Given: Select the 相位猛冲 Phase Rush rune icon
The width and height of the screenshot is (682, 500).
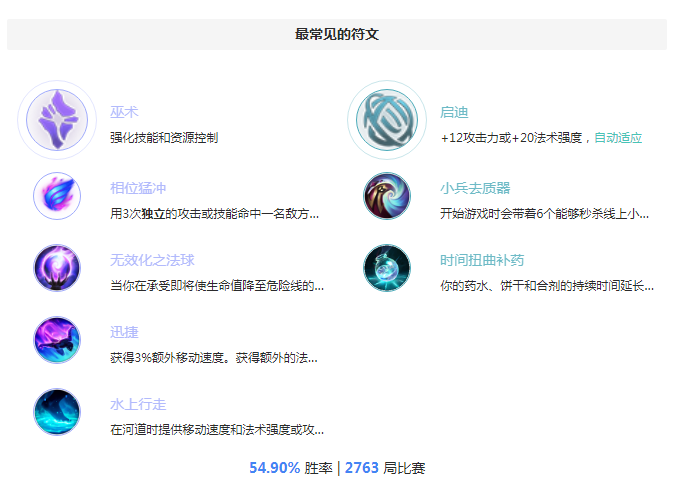Looking at the screenshot, I should click(57, 196).
